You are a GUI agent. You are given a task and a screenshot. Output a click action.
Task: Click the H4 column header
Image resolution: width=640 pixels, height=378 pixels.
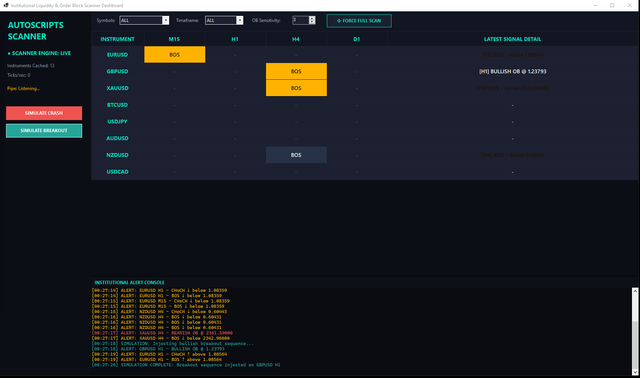(x=296, y=39)
